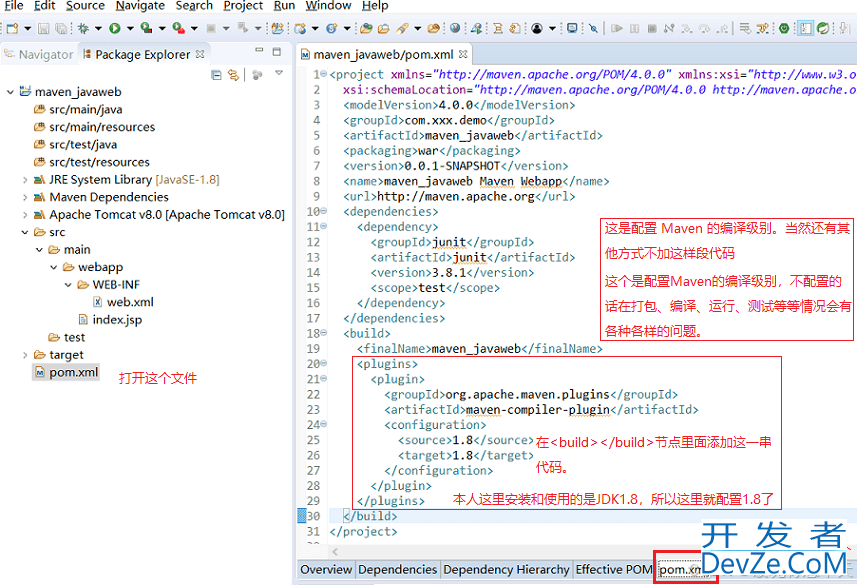Switch to Dependency Hierarchy tab
Screen dimensions: 857x585
point(506,569)
